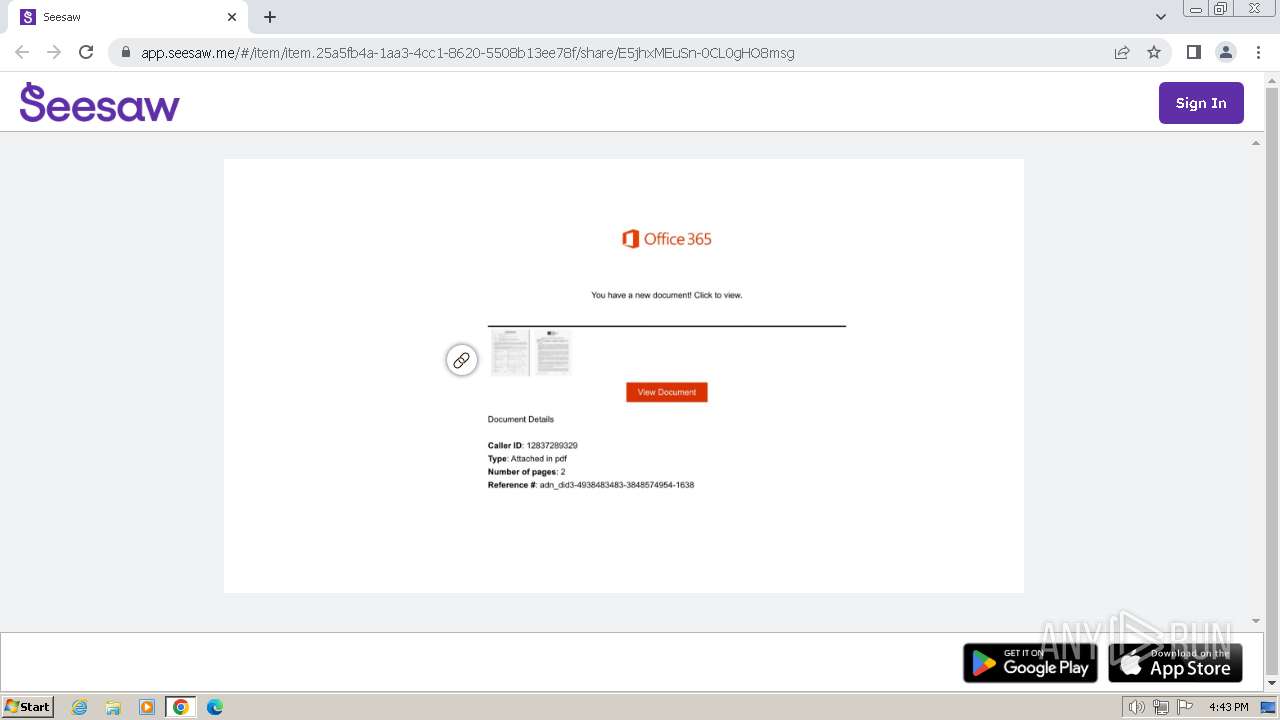Open Microsoft Edge from taskbar
This screenshot has width=1280, height=720.
click(215, 707)
